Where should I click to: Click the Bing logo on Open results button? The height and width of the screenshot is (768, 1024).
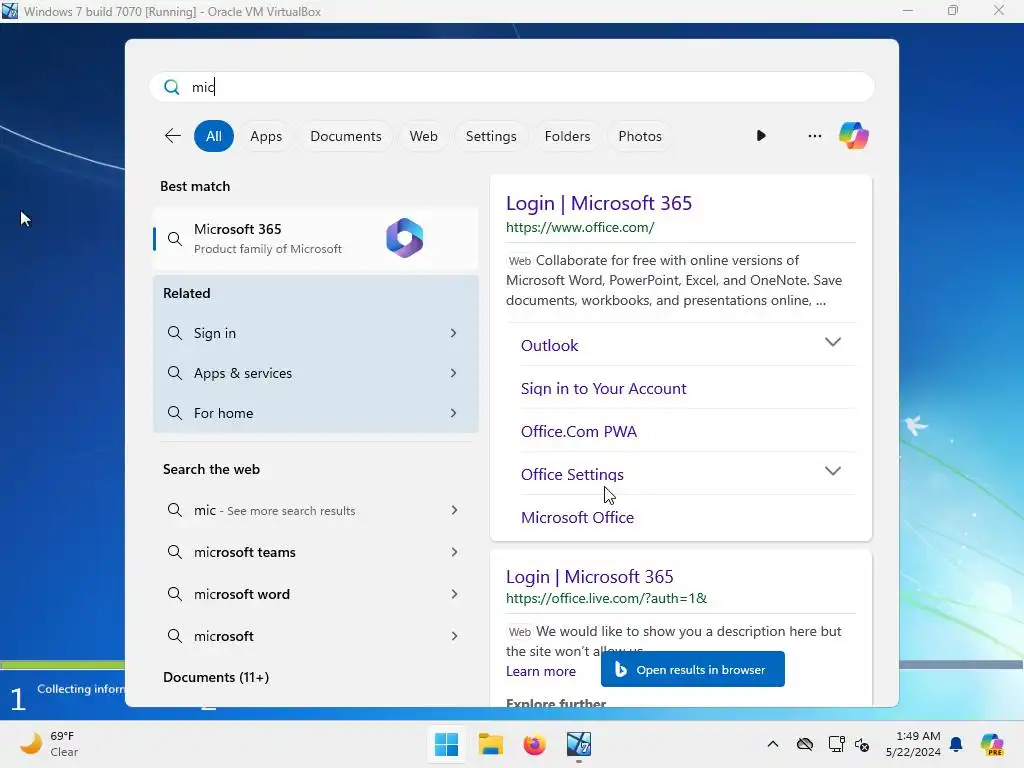tap(620, 669)
